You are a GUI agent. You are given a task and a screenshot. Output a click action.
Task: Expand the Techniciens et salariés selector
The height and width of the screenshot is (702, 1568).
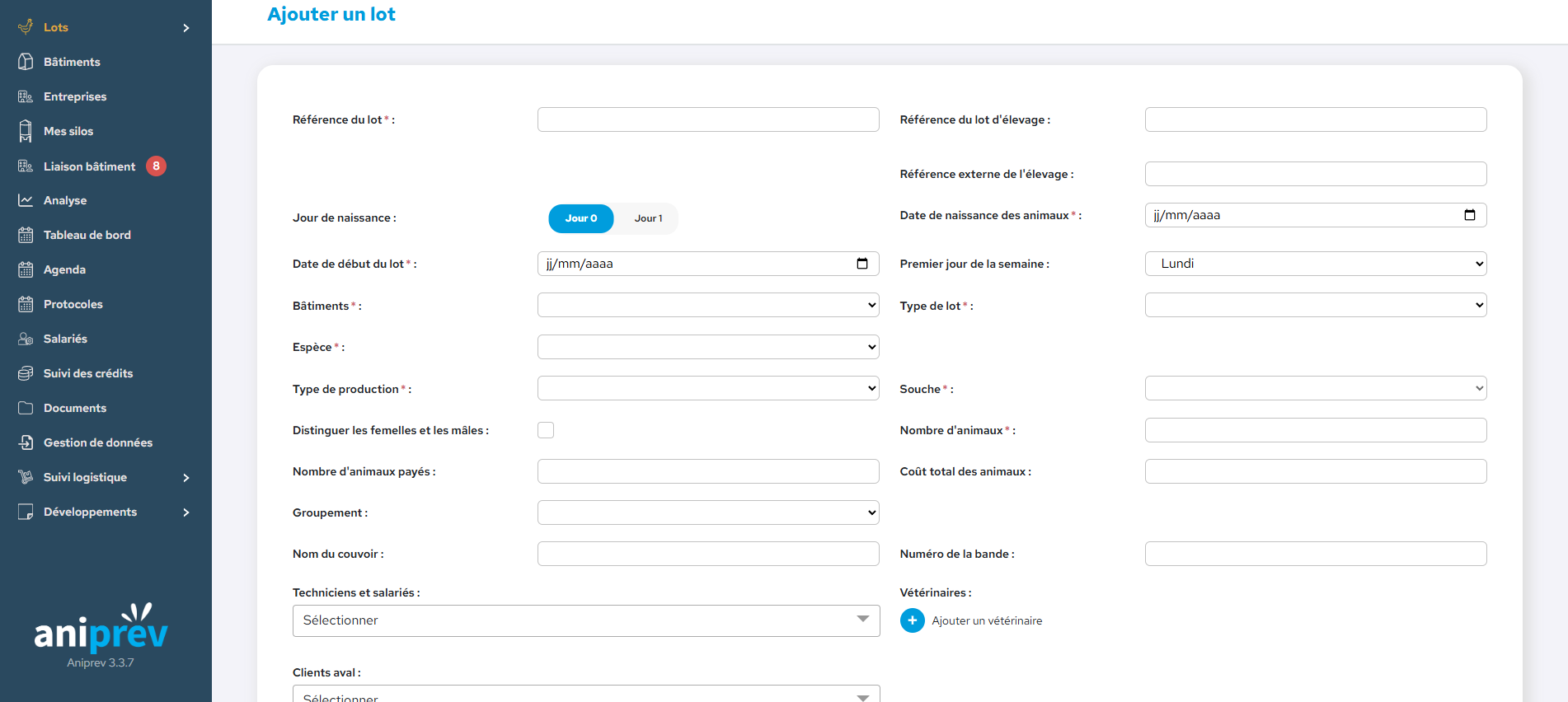(585, 620)
